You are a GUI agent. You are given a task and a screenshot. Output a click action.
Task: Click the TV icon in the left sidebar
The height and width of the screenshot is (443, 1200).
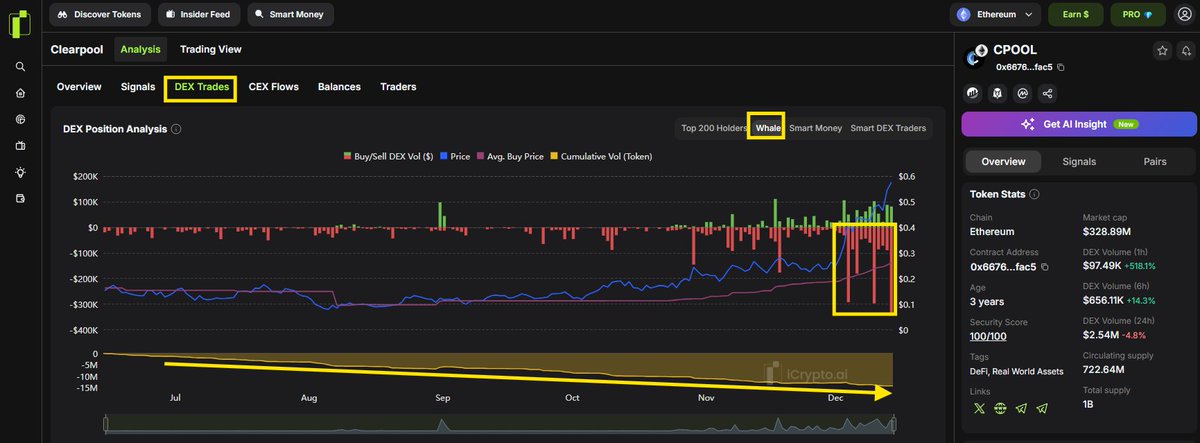coord(20,146)
